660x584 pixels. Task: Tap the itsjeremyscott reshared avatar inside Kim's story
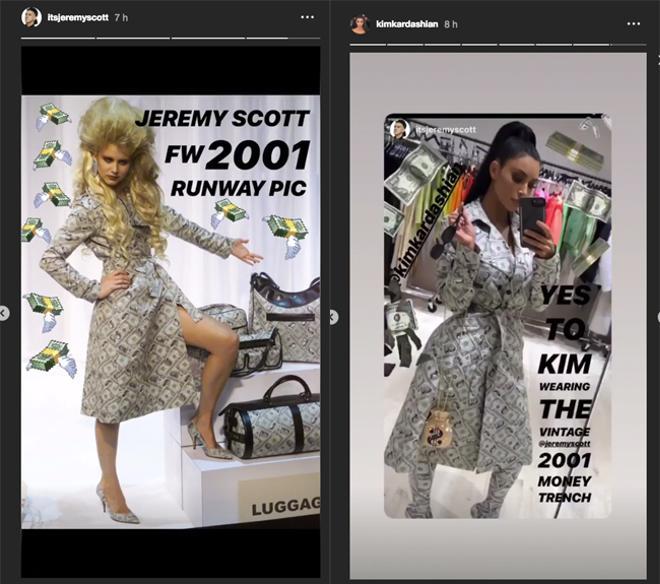point(399,129)
